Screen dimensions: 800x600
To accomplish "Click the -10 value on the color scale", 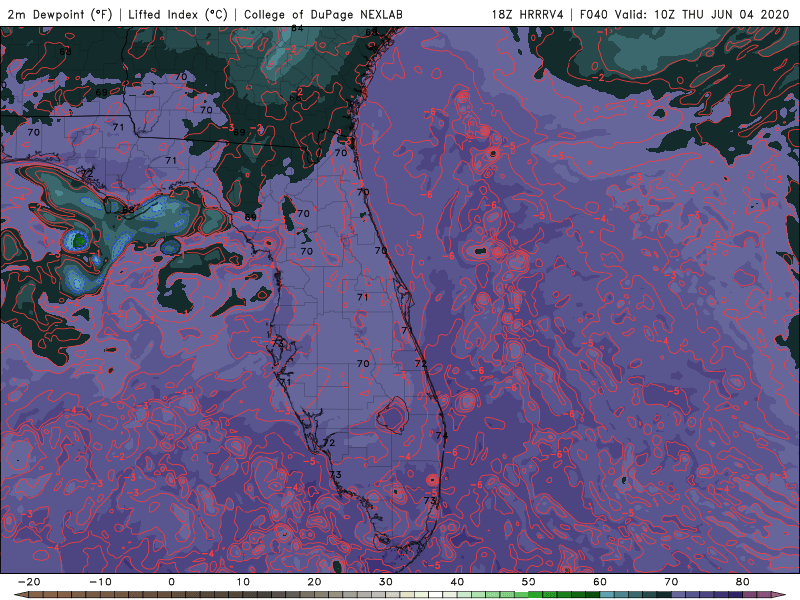I will click(x=101, y=582).
